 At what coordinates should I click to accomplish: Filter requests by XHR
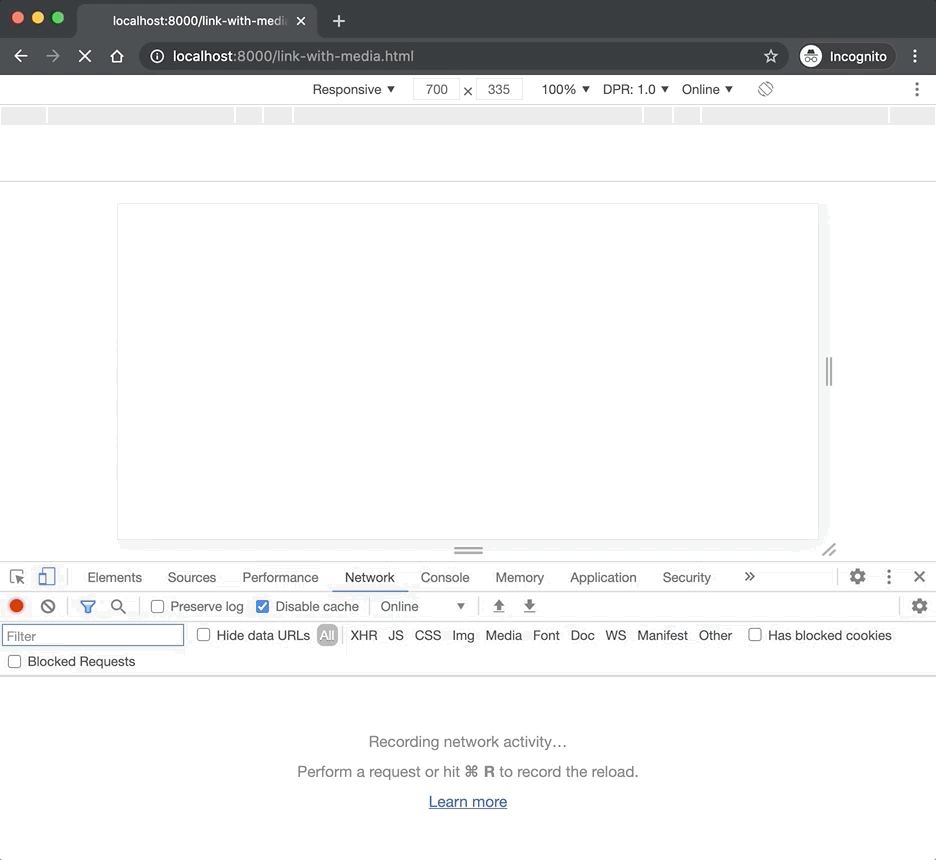[x=364, y=635]
